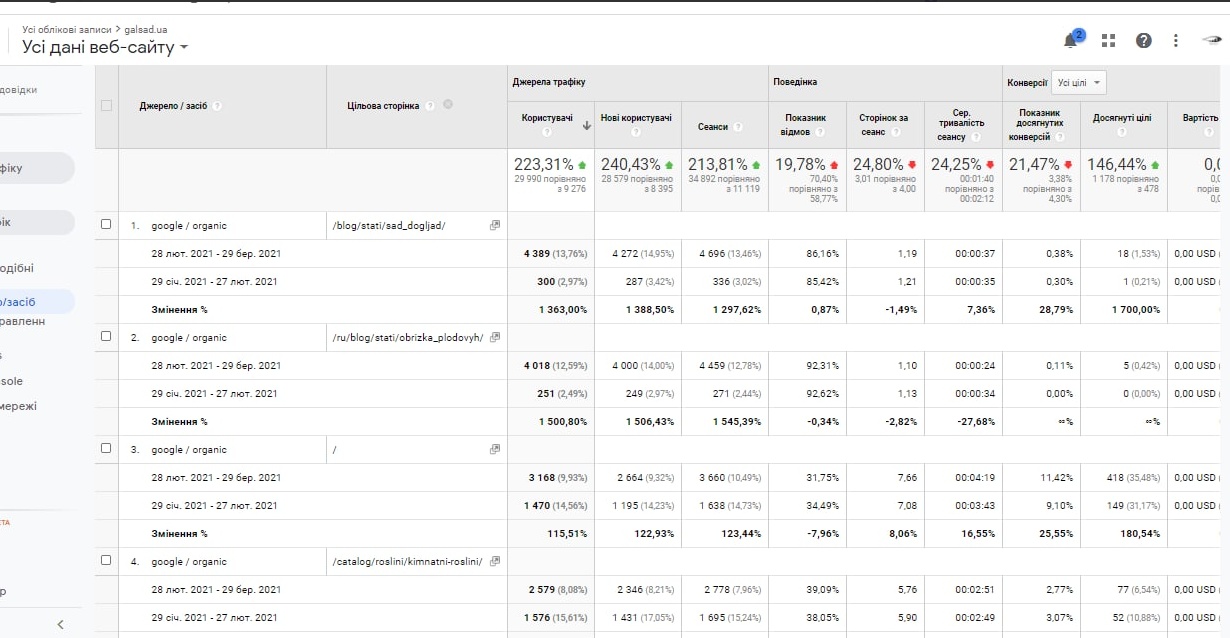Open the Google apps grid

click(x=1108, y=41)
